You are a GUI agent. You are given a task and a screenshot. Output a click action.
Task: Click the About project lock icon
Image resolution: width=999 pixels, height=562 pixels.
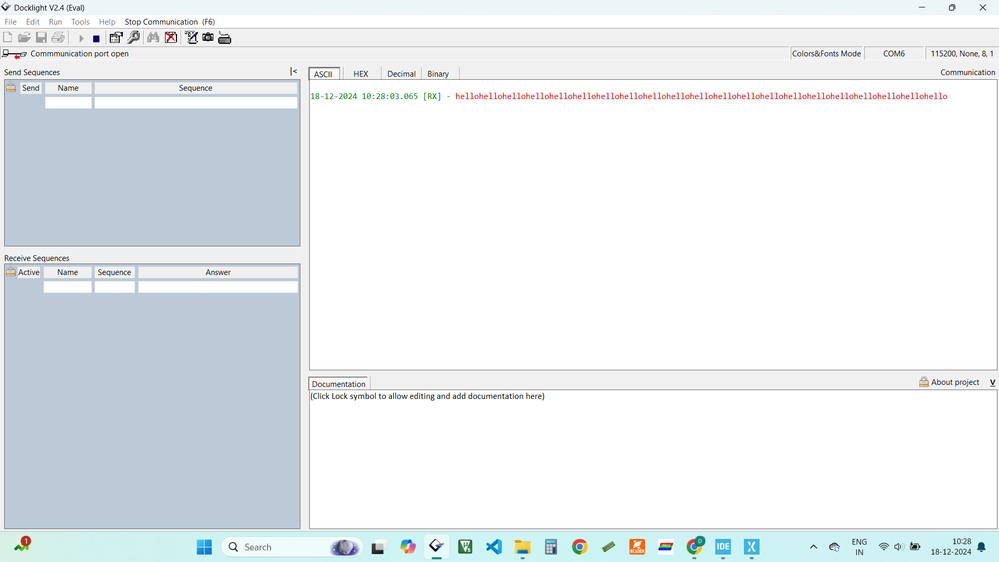pyautogui.click(x=923, y=382)
